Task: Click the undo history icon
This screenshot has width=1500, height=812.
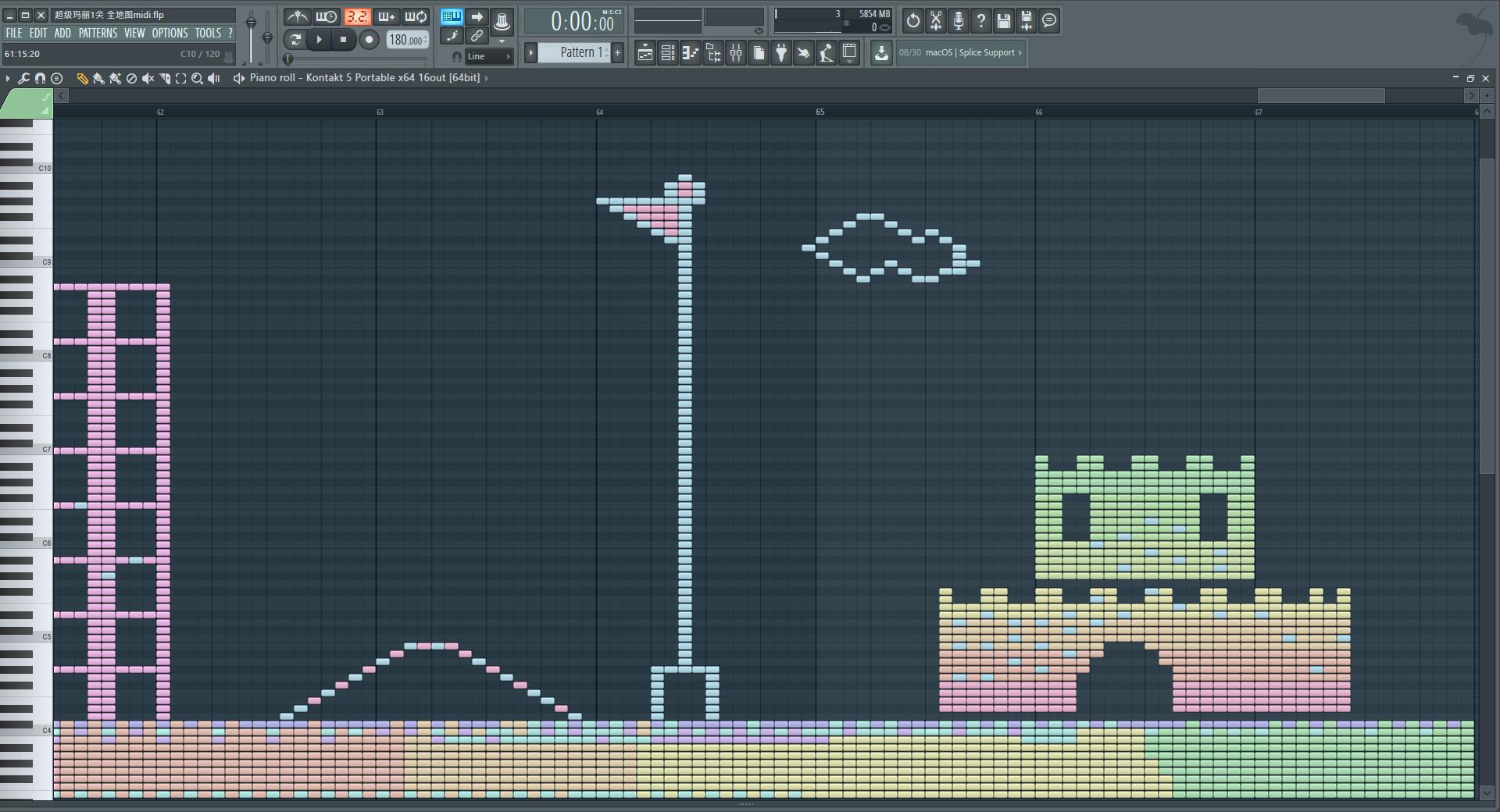Action: 912,20
